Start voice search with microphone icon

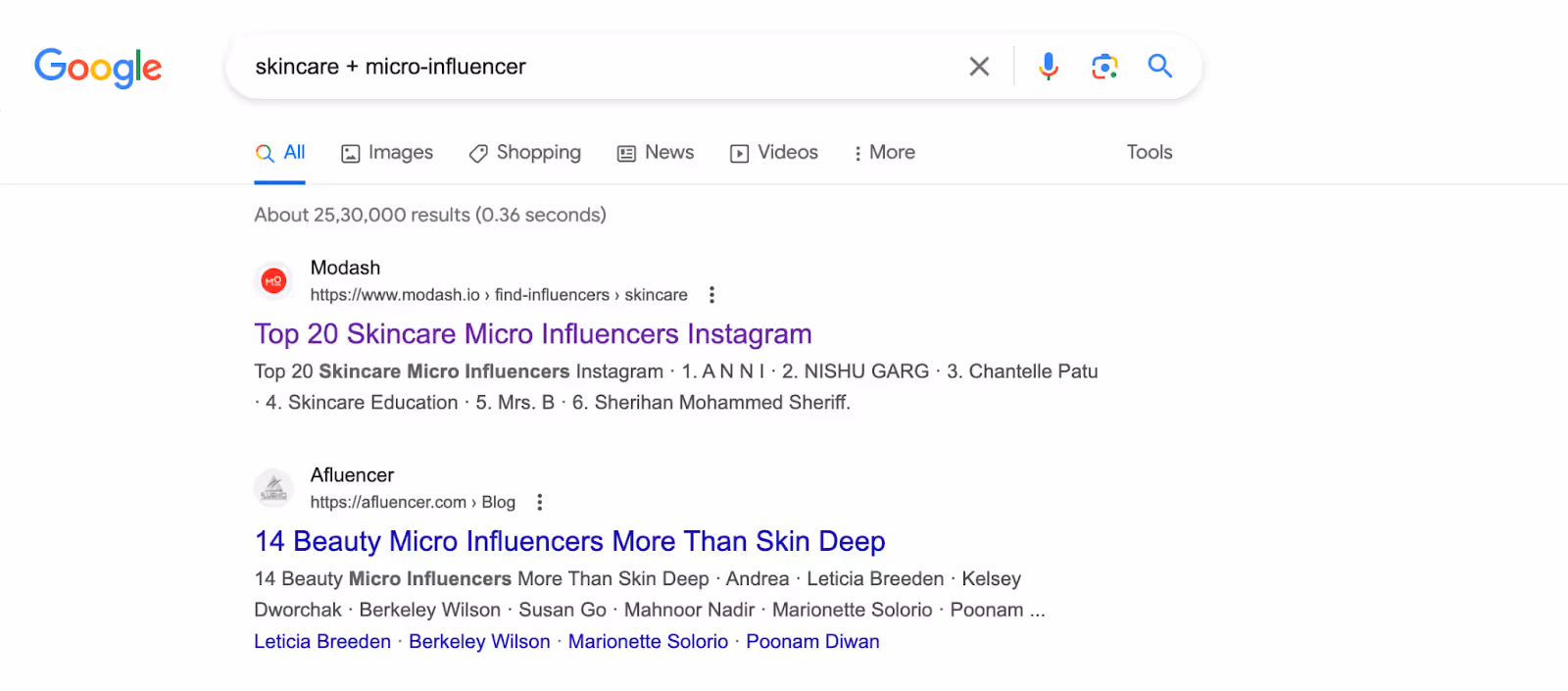tap(1049, 67)
